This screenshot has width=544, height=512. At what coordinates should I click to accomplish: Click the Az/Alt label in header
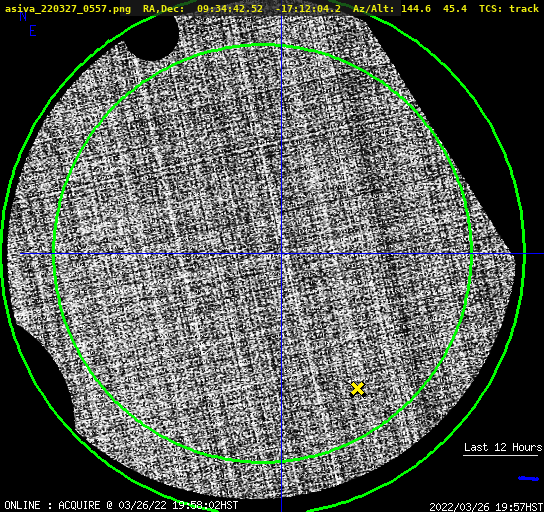(x=374, y=8)
